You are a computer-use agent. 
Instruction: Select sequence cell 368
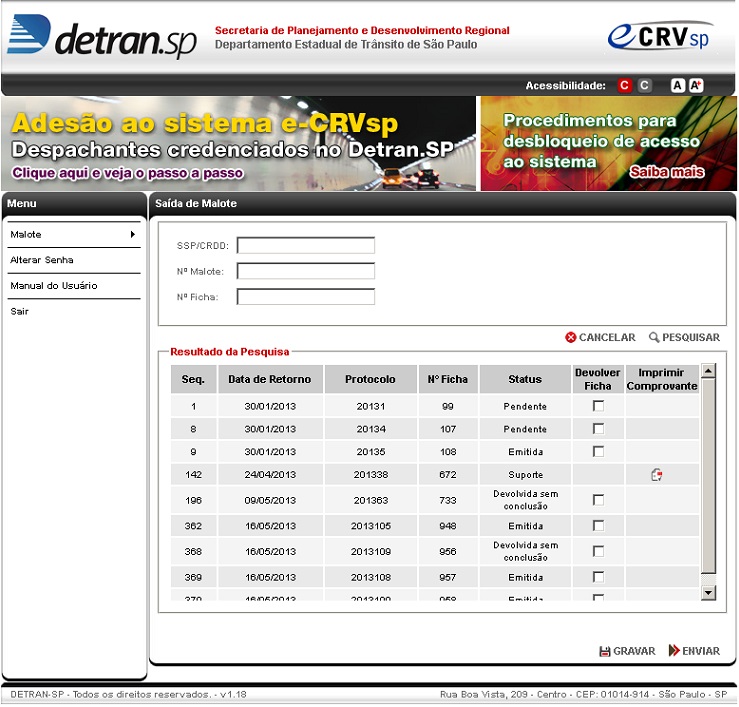193,551
